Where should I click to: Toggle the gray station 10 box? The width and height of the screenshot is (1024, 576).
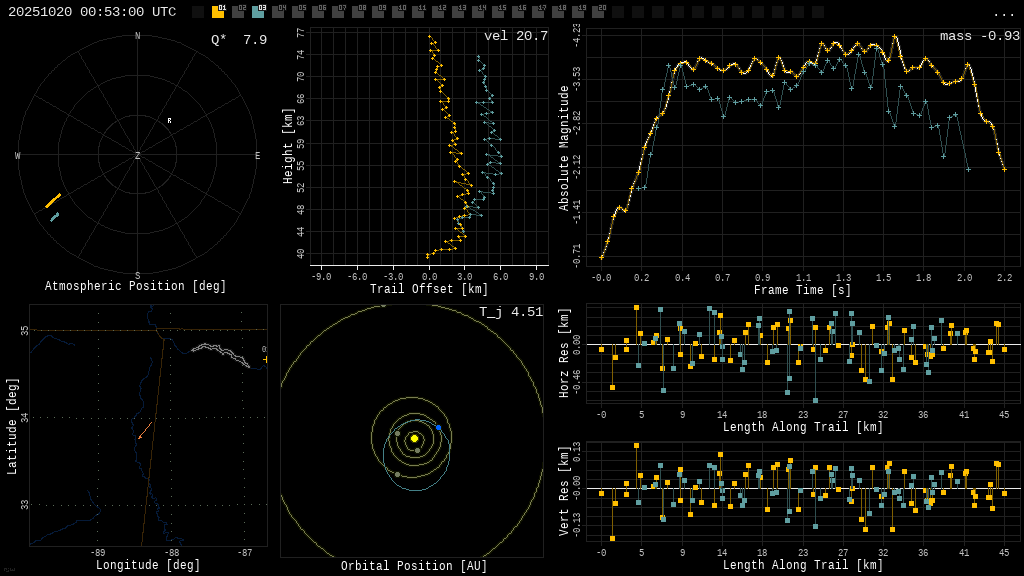coord(398,12)
